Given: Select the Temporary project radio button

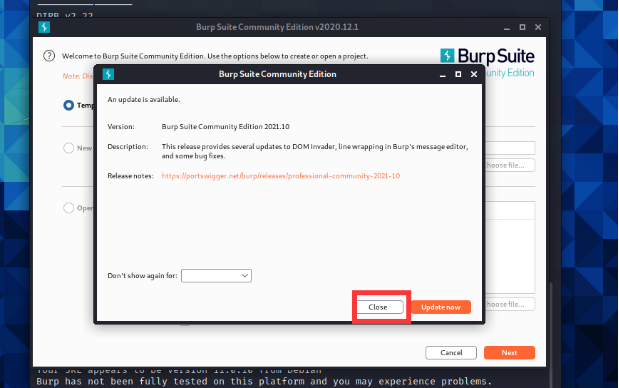Looking at the screenshot, I should point(69,105).
